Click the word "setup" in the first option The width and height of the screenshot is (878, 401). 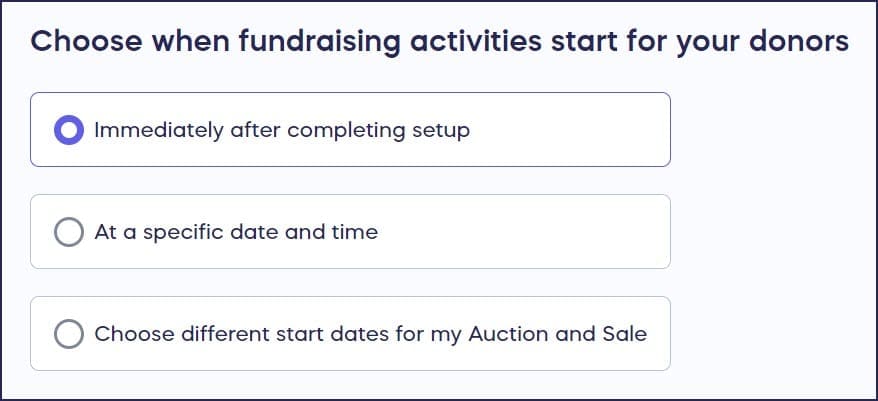click(441, 131)
